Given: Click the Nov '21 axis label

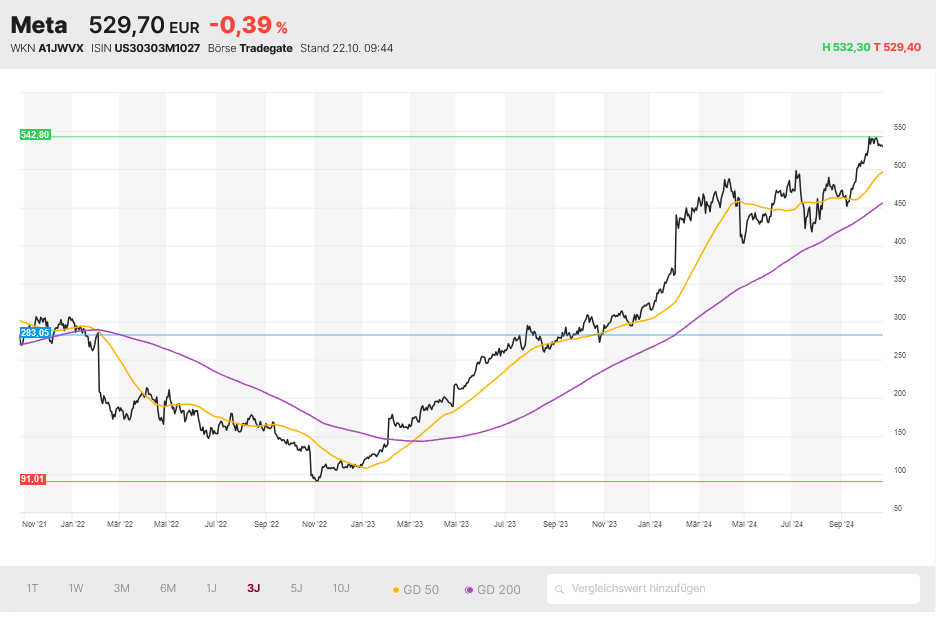Looking at the screenshot, I should coord(34,524).
